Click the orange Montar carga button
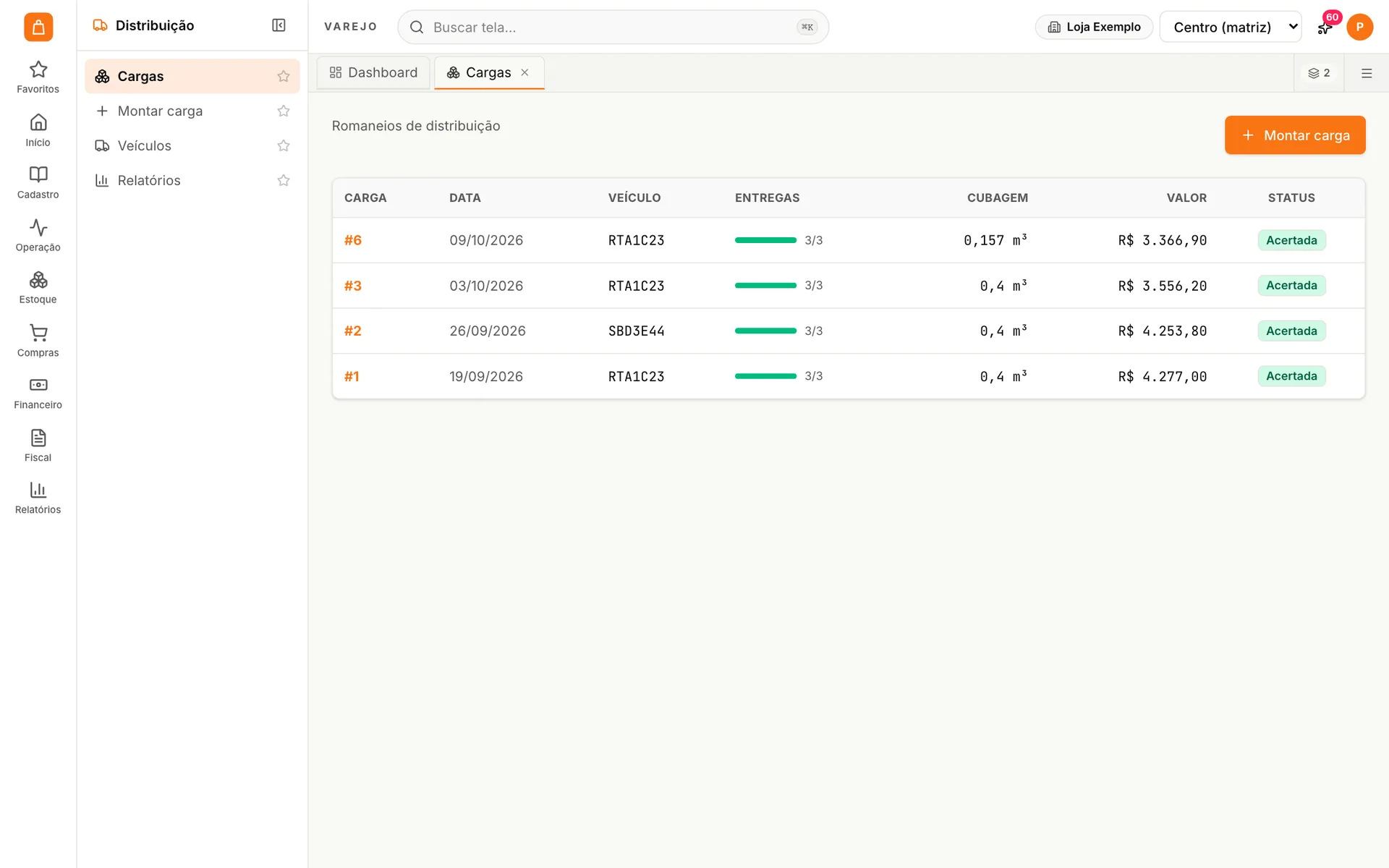Image resolution: width=1389 pixels, height=868 pixels. click(x=1295, y=135)
